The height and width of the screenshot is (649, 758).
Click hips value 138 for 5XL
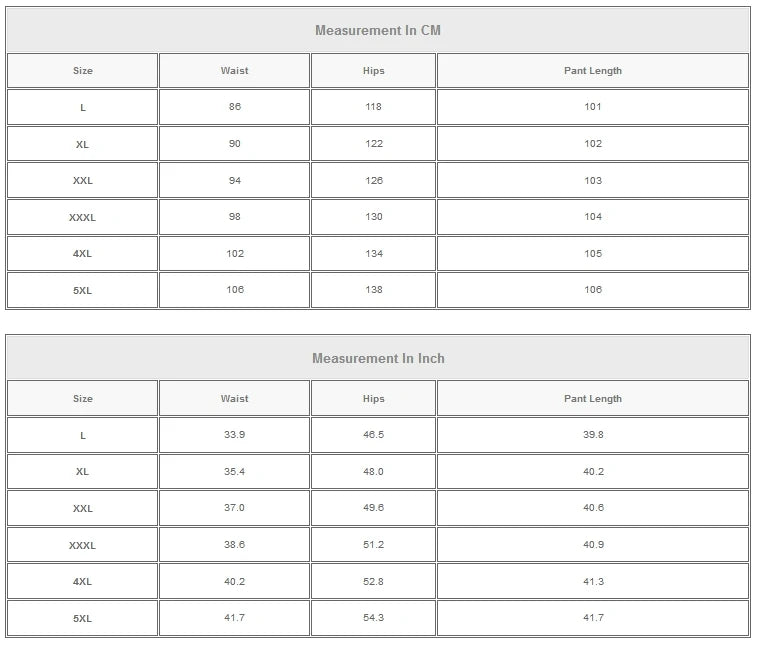point(374,290)
